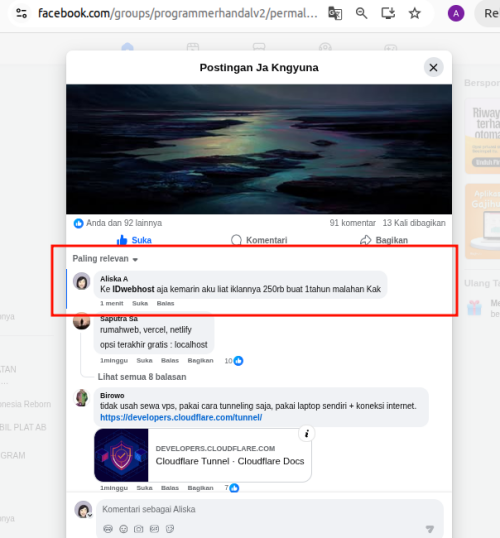
Task: Open the site information icon
Action: [21, 13]
